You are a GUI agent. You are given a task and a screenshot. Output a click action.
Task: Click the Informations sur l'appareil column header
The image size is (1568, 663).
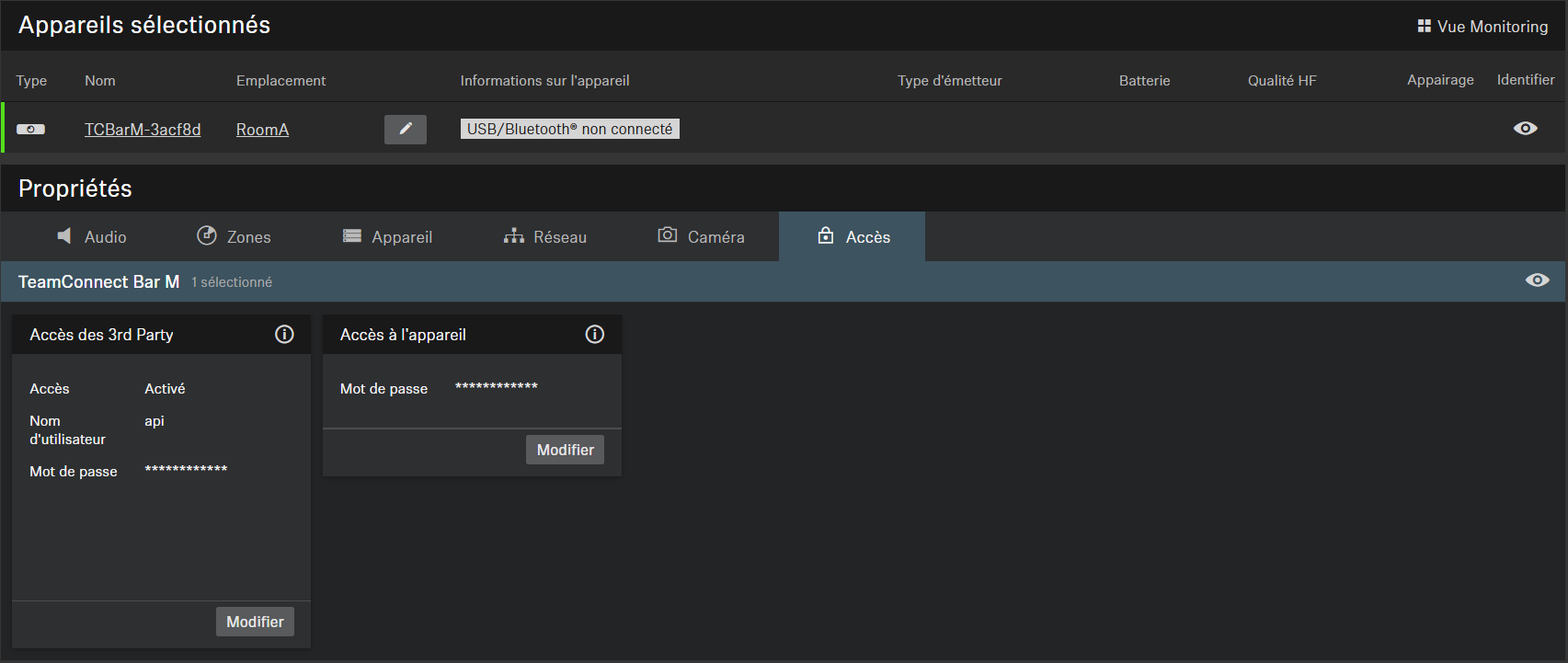(544, 81)
